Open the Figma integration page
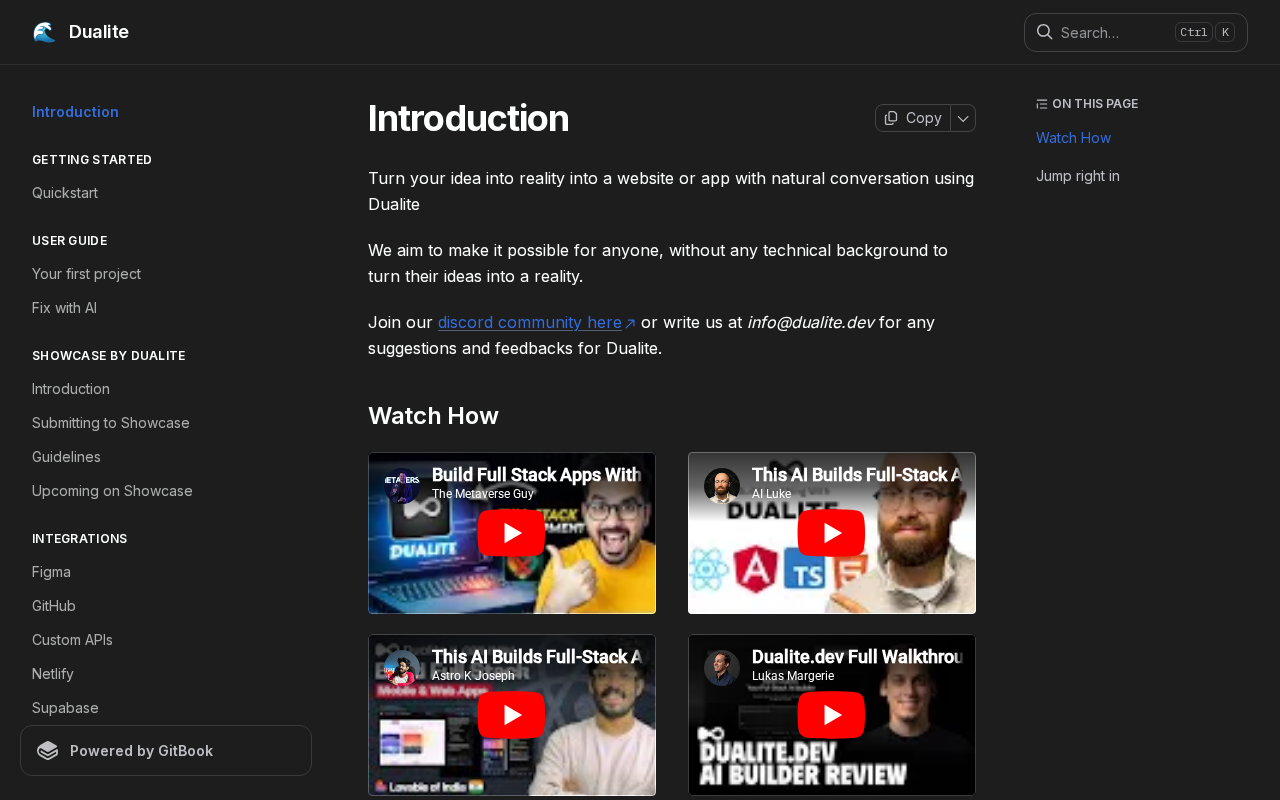 tap(51, 572)
